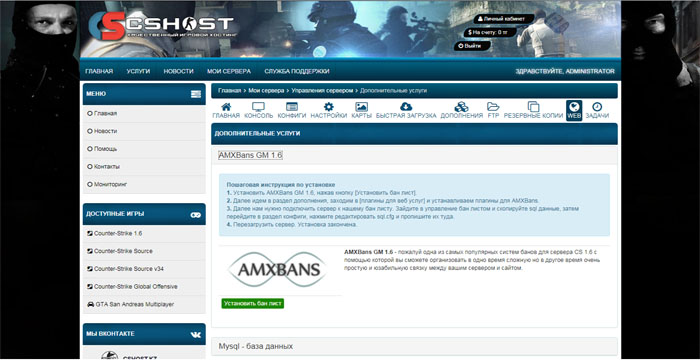This screenshot has height=360, width=700.
Task: Select Counter-Strike Global Offensive in games list
Action: (x=136, y=287)
